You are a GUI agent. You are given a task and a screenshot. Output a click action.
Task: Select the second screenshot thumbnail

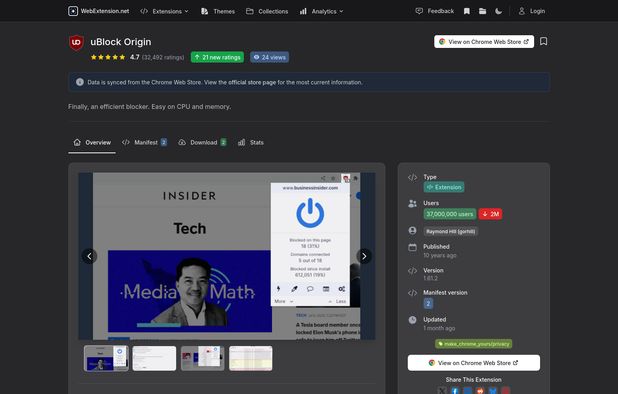[154, 358]
